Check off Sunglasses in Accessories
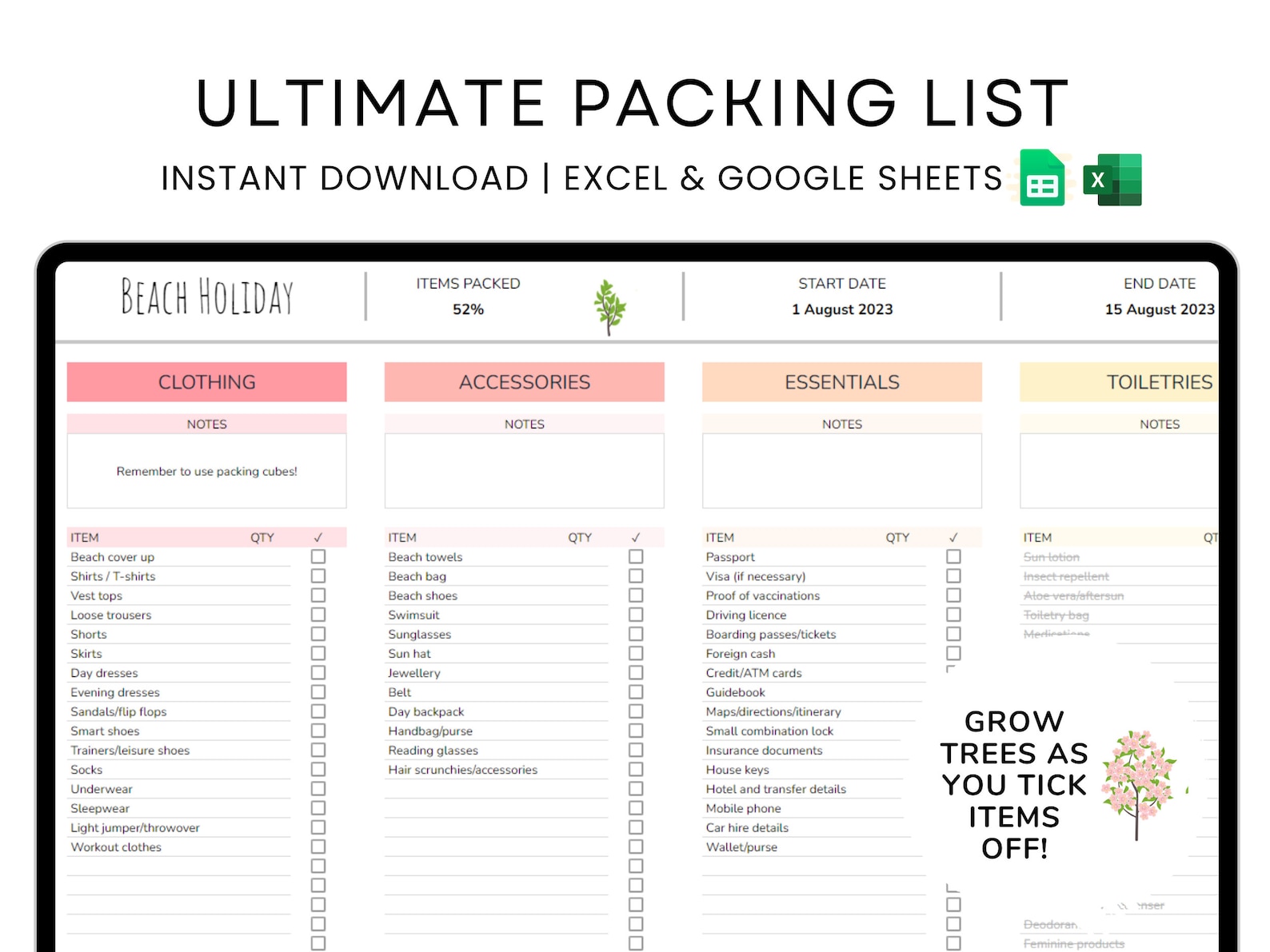The image size is (1270, 952). (x=636, y=633)
